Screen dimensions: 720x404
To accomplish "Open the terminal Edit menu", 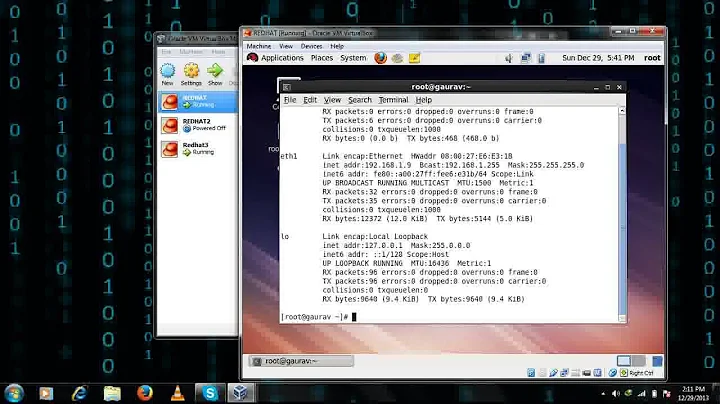I will pyautogui.click(x=310, y=100).
